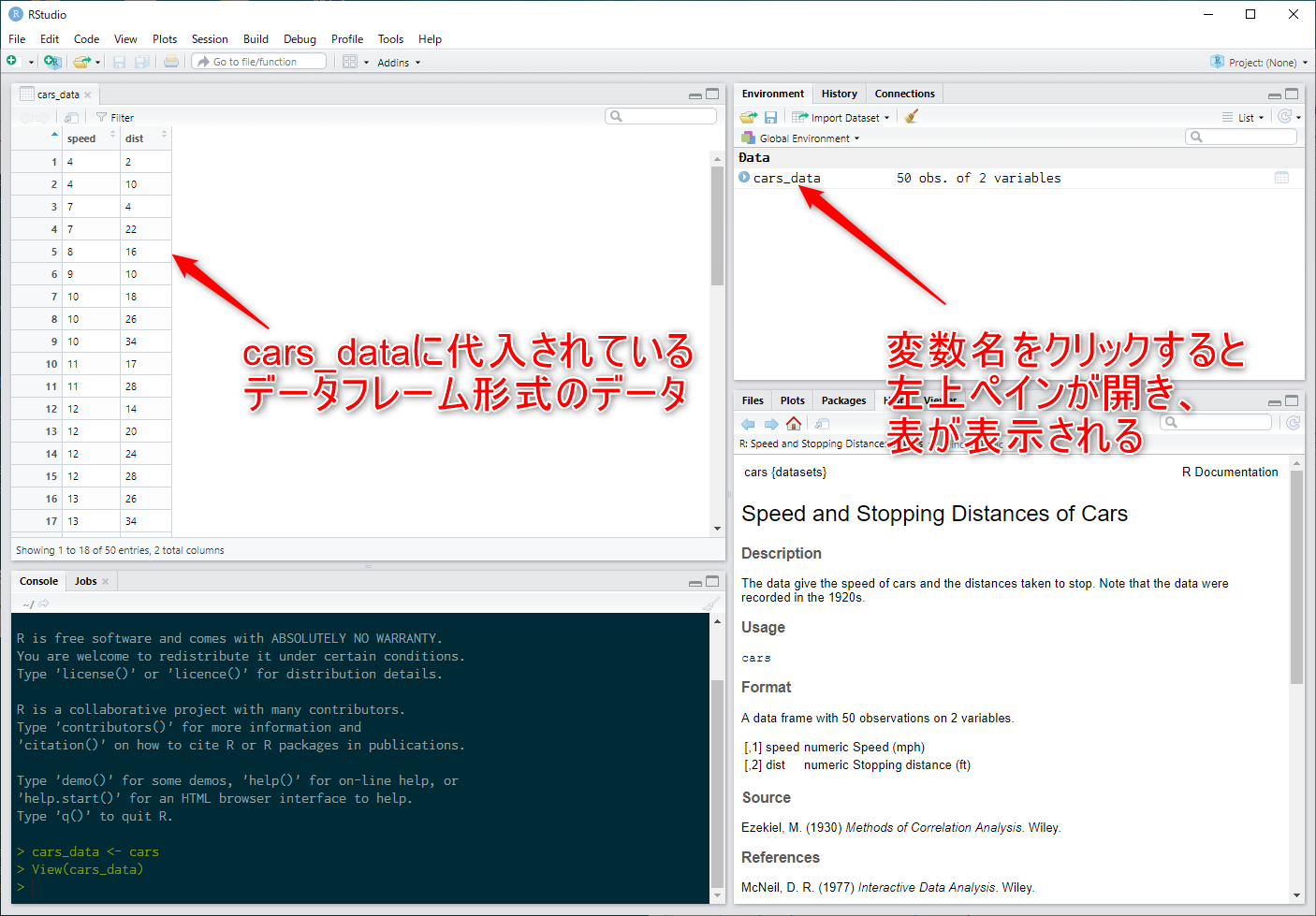
Task: Switch to the Connections tab
Action: (904, 94)
